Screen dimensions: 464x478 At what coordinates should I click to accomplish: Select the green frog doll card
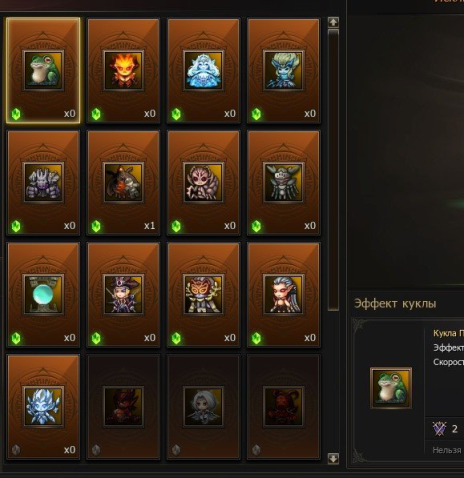coord(43,71)
